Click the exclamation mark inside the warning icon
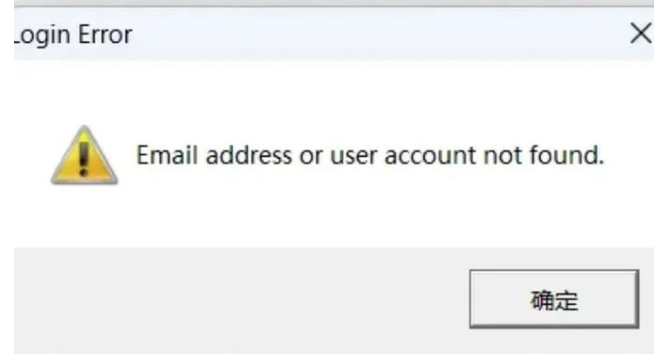 coord(84,158)
